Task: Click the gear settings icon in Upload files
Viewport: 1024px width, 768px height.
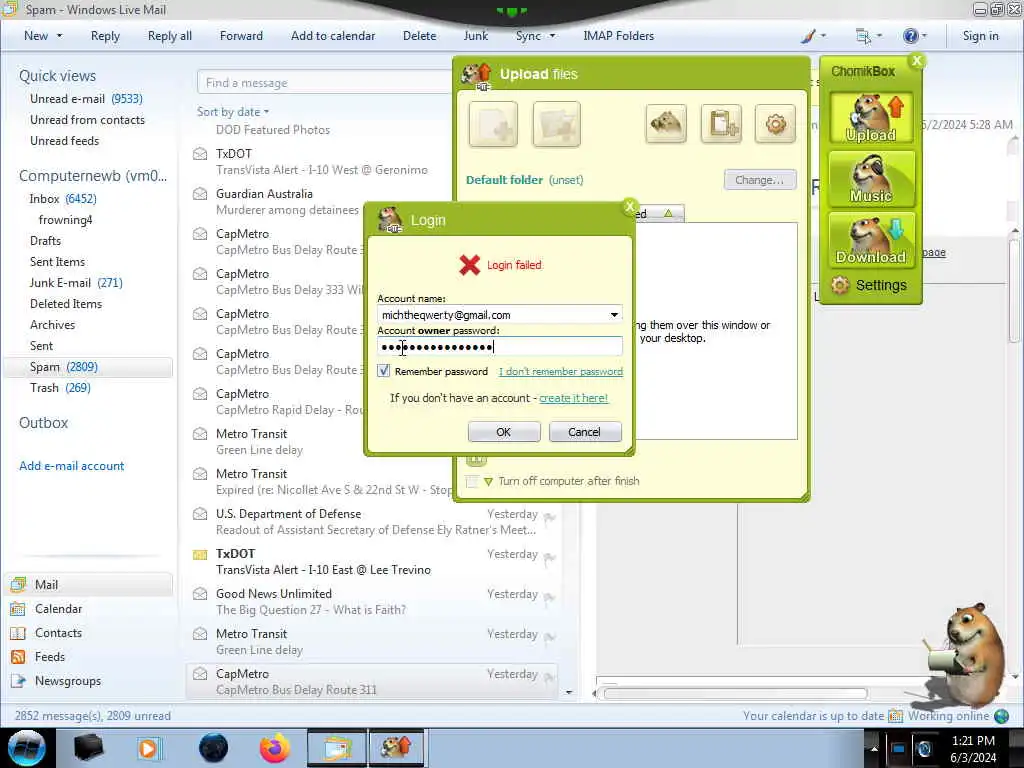Action: (x=775, y=123)
